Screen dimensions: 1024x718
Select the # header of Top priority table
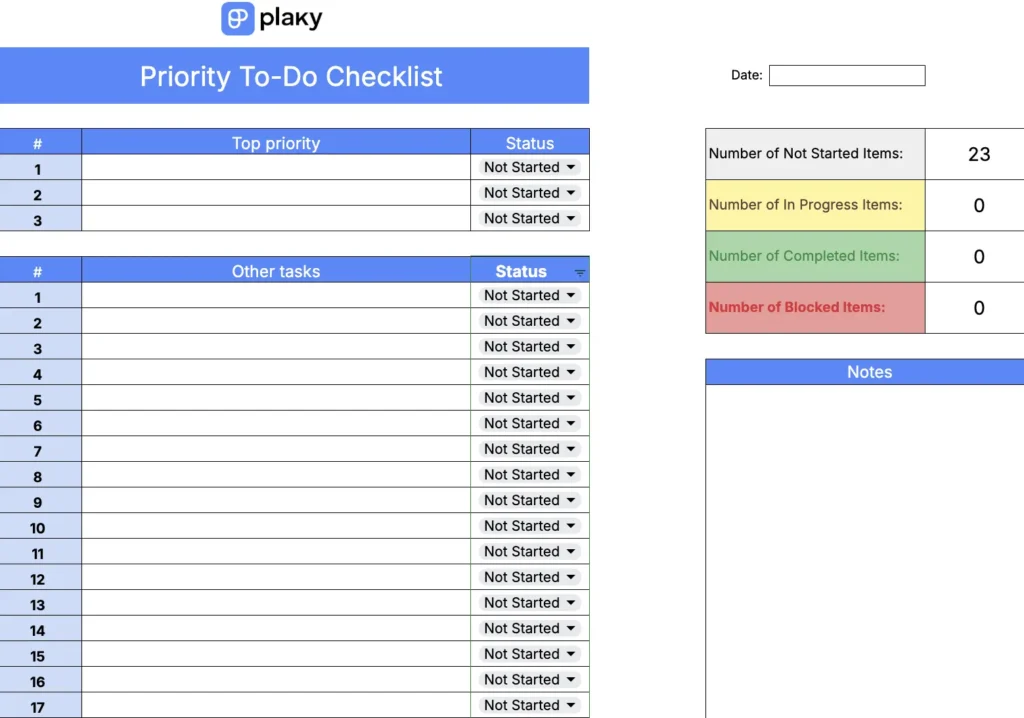coord(38,142)
